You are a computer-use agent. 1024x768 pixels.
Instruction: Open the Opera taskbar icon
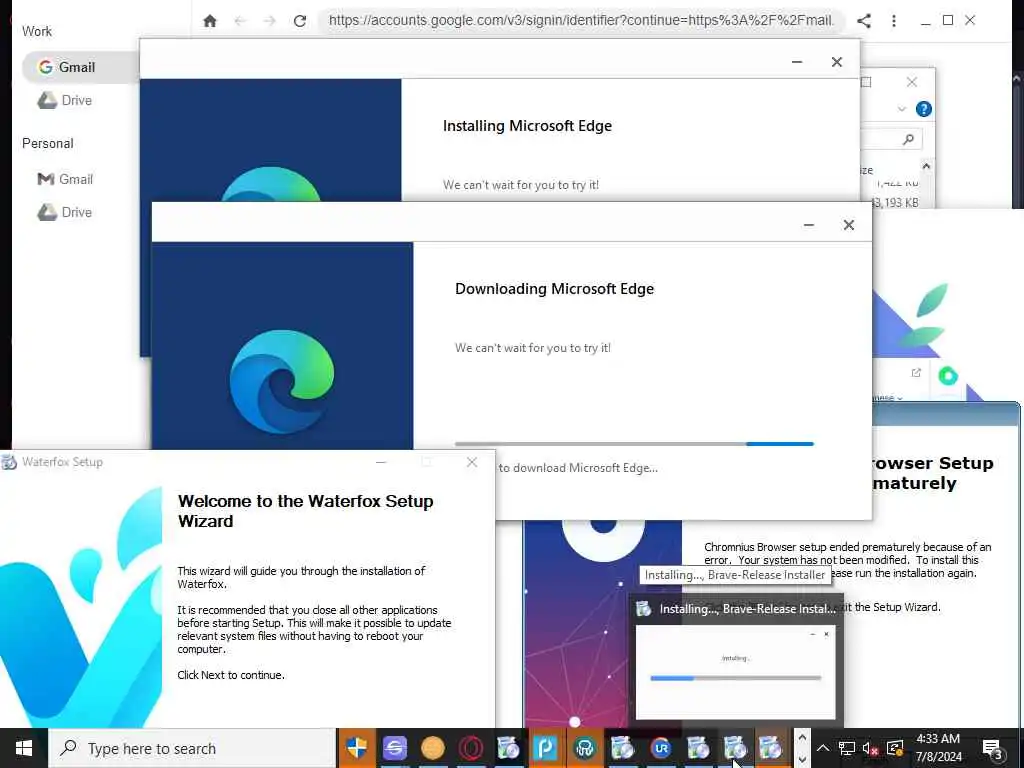pos(470,748)
